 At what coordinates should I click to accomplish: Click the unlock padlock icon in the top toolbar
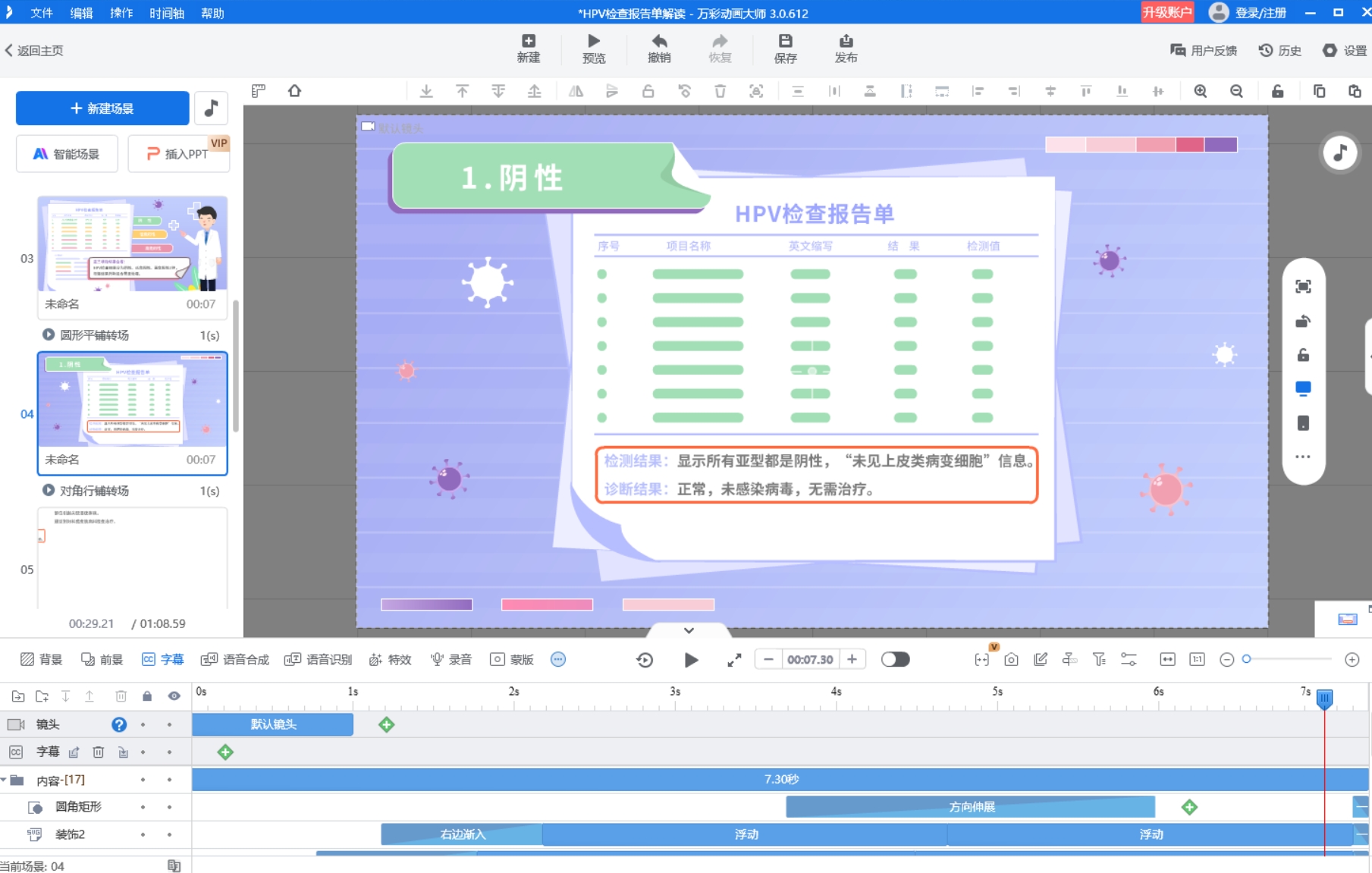1278,91
